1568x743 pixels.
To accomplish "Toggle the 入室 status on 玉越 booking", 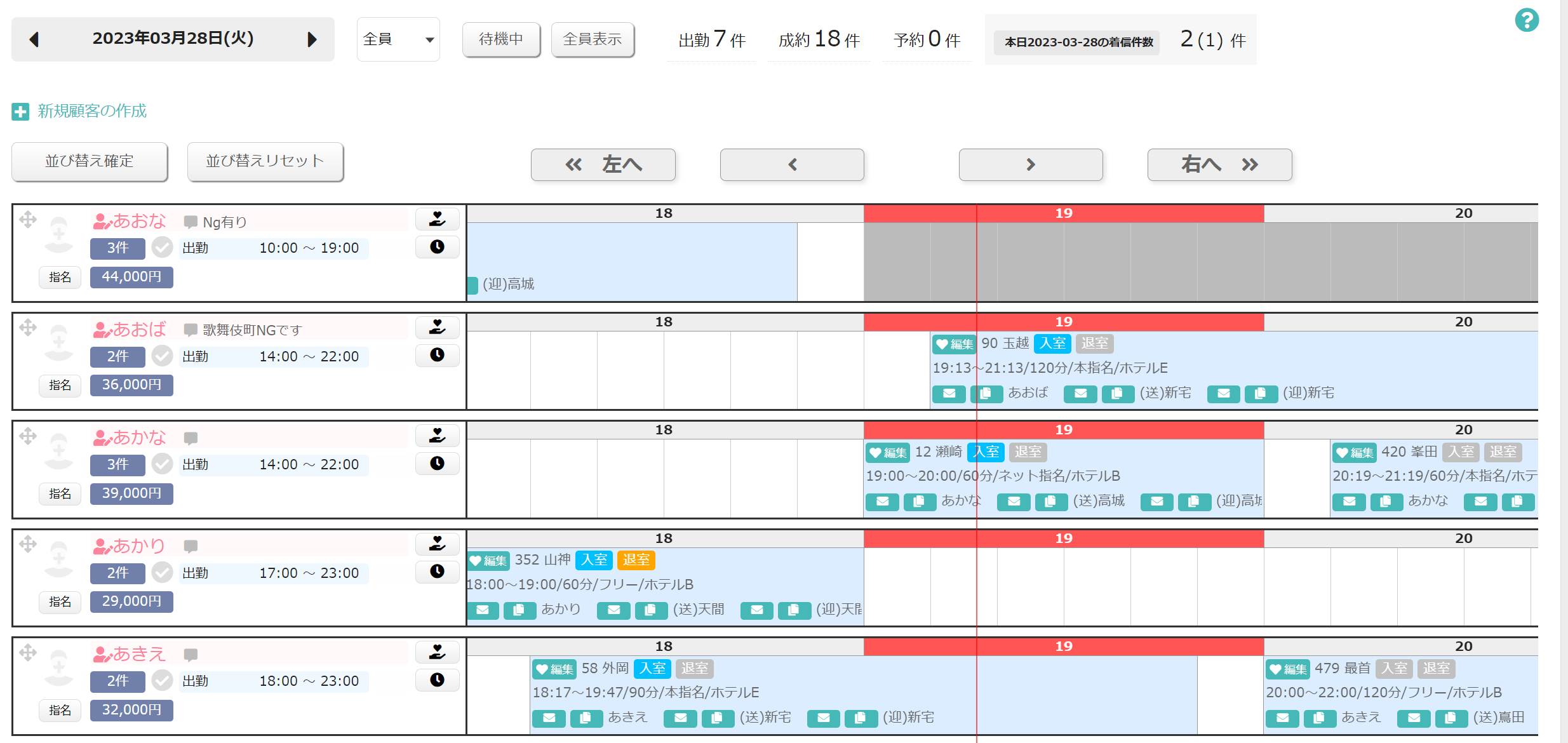I will click(1052, 344).
